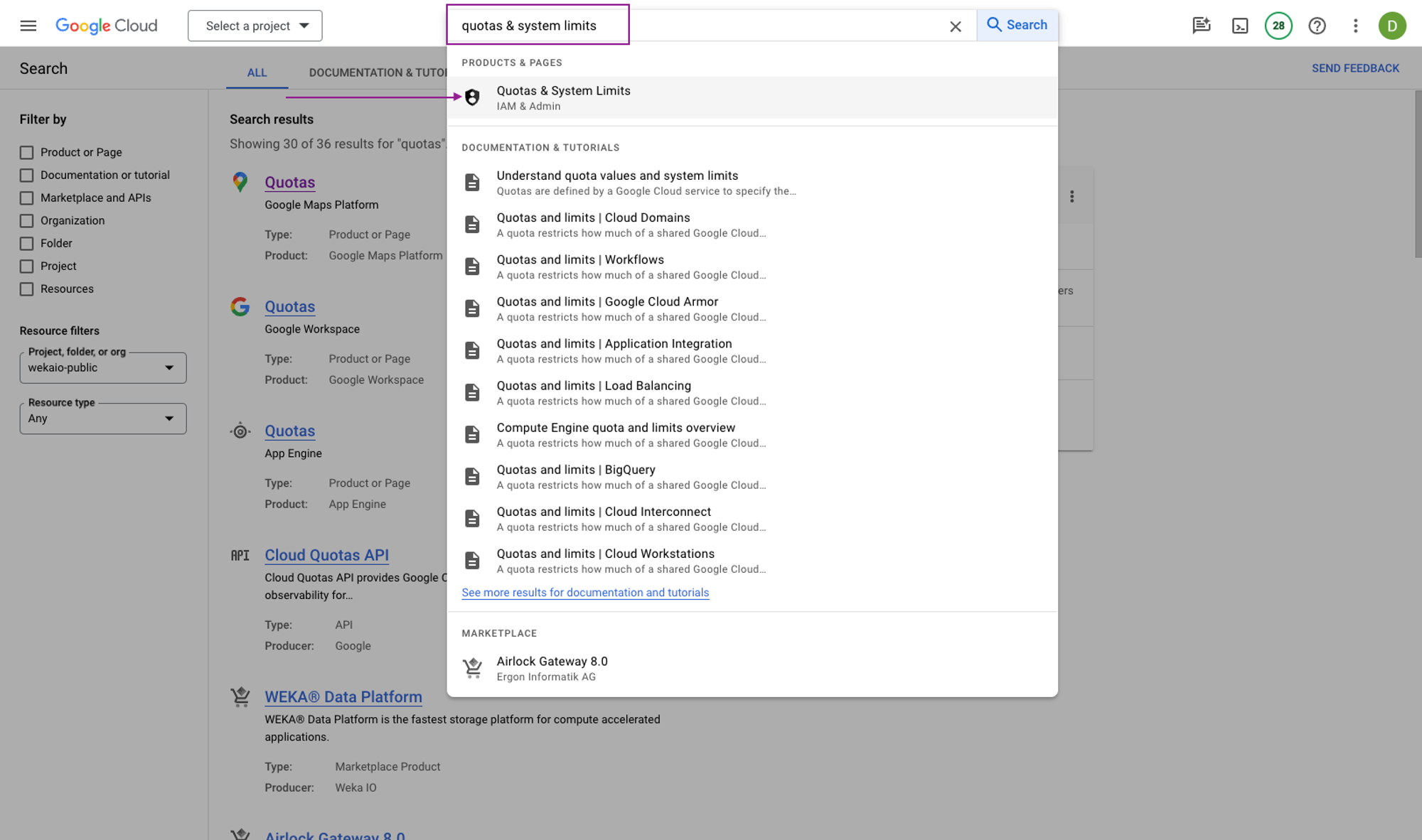1422x840 pixels.
Task: Open the Quotas & System Limits shield result
Action: (563, 97)
